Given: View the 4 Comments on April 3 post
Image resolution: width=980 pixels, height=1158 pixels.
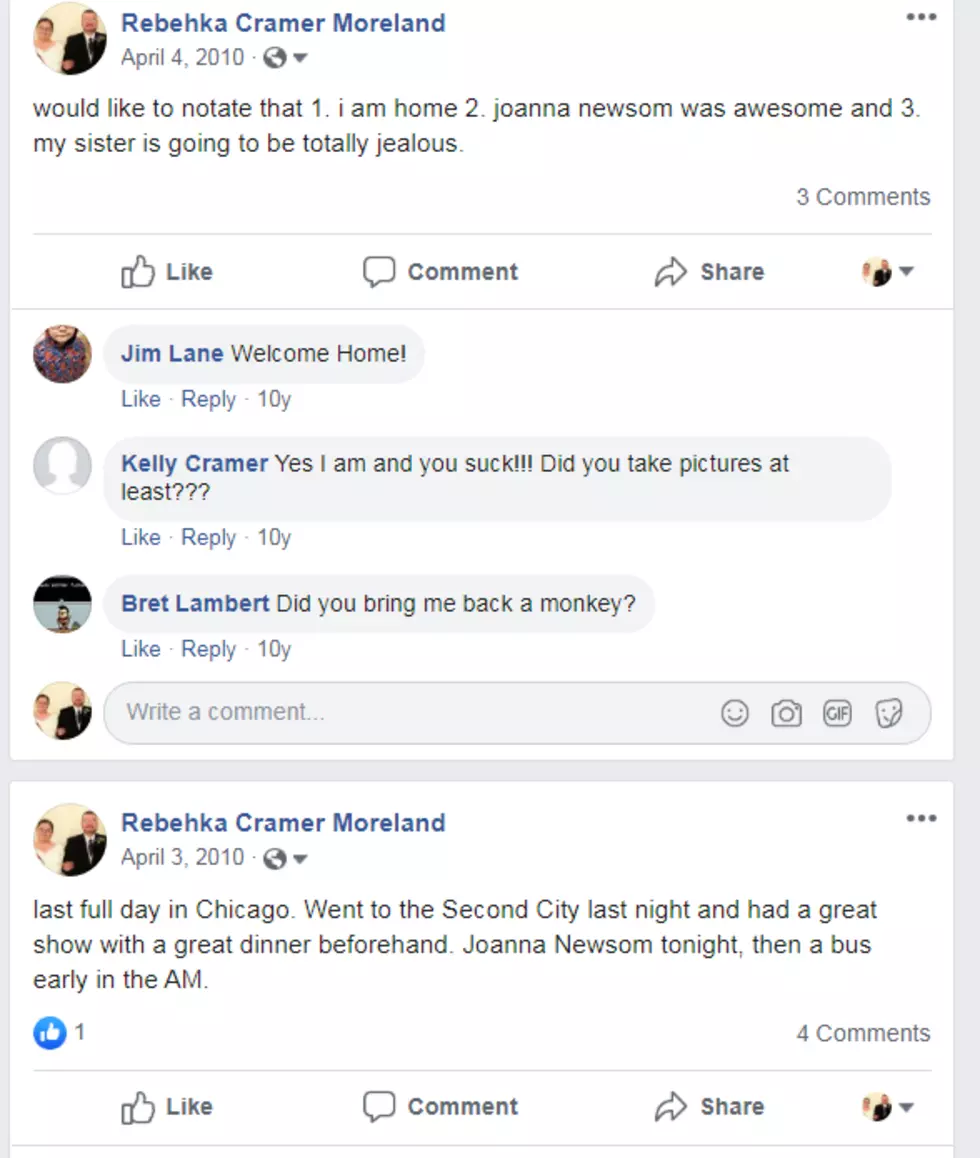Looking at the screenshot, I should pyautogui.click(x=863, y=1033).
